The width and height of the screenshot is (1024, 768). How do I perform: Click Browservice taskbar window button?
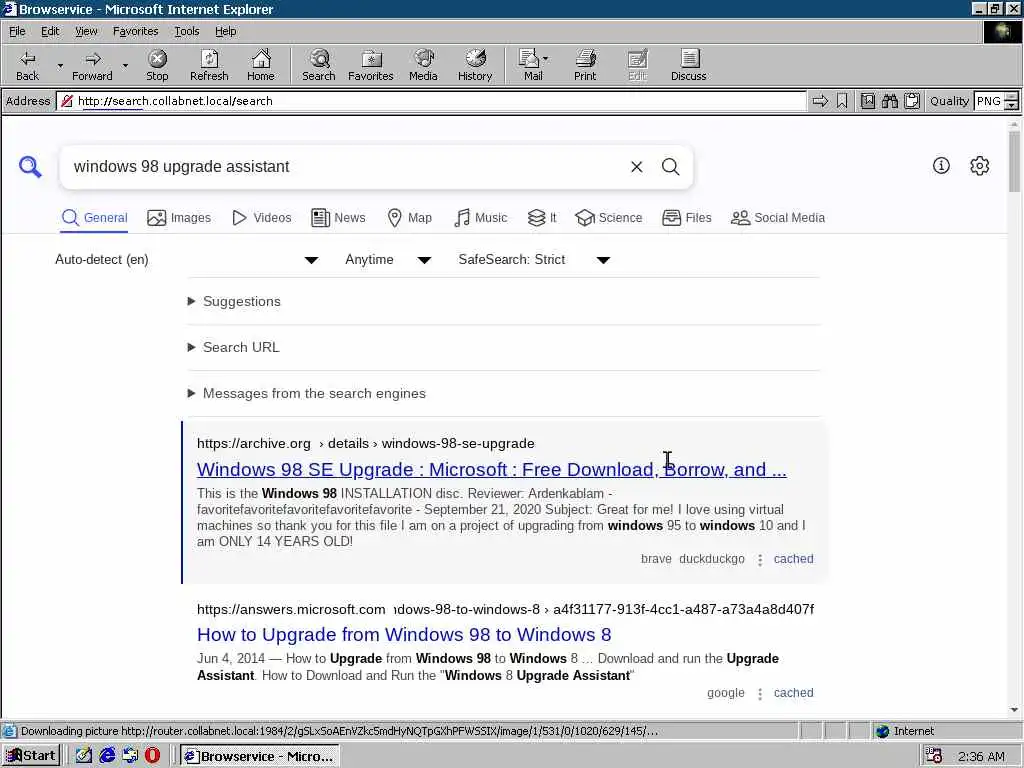click(259, 756)
